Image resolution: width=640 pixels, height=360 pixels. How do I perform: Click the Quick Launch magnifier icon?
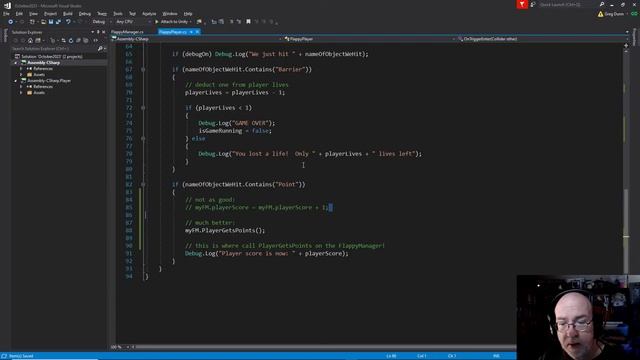[x=602, y=4]
